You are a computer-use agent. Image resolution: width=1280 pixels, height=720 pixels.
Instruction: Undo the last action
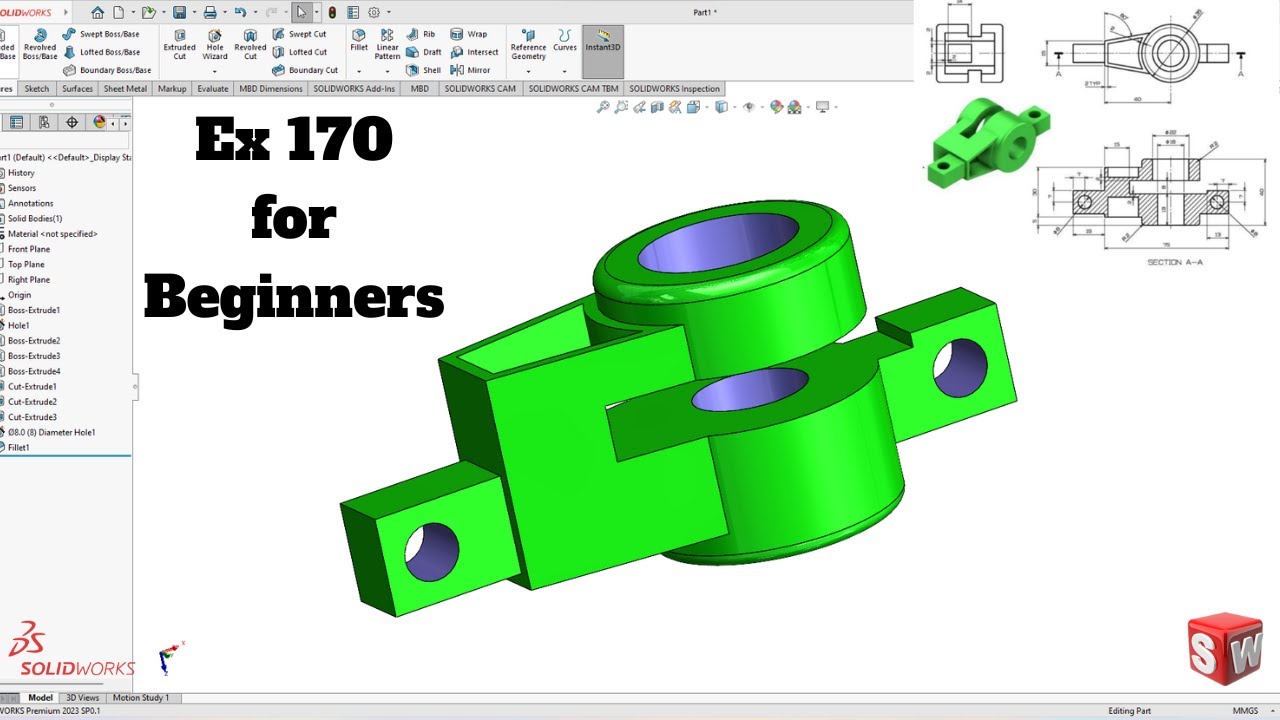click(240, 13)
